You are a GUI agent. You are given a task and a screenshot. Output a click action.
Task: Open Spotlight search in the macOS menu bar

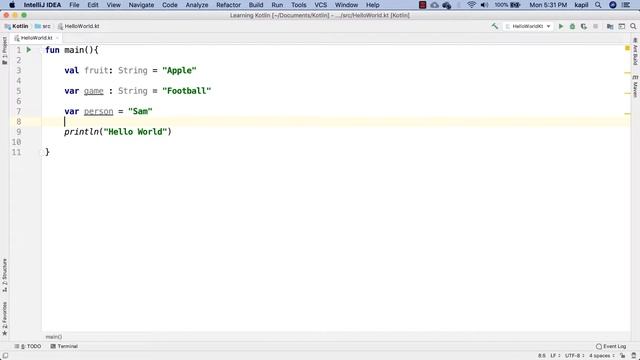(598, 5)
